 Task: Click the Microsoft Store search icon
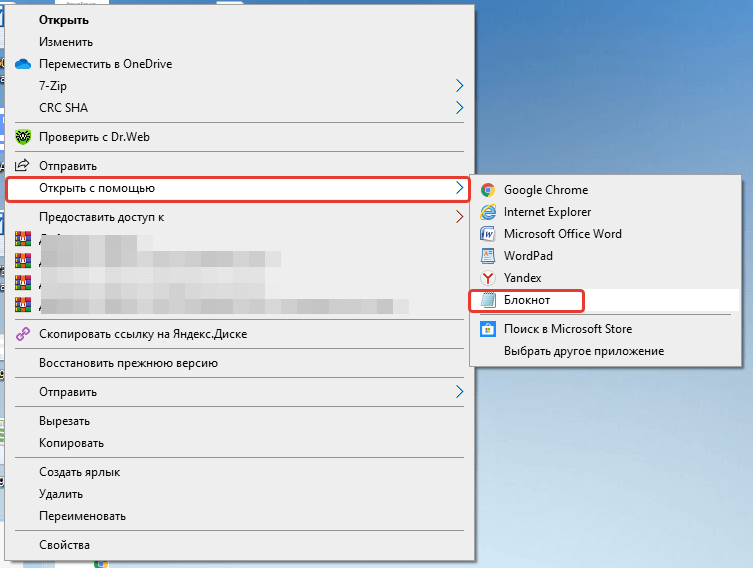pos(488,329)
